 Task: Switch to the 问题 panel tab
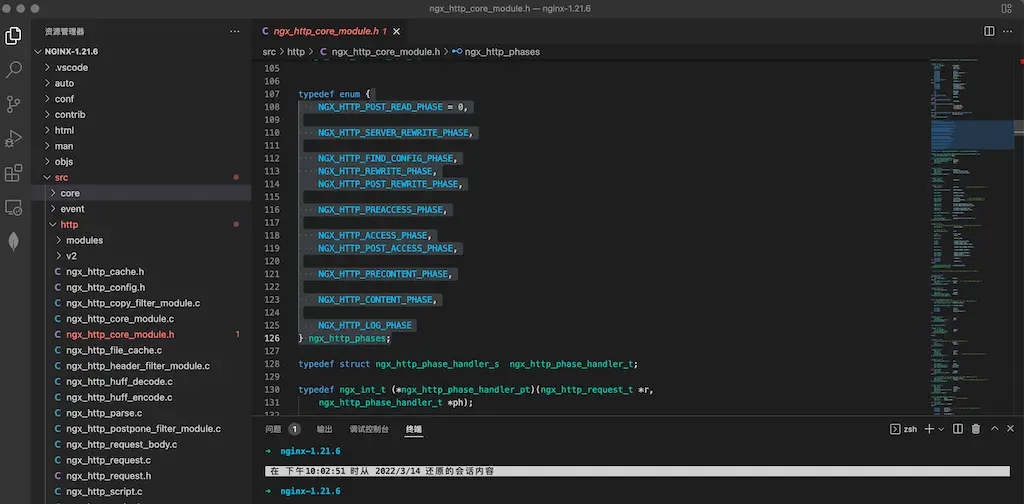pyautogui.click(x=273, y=429)
